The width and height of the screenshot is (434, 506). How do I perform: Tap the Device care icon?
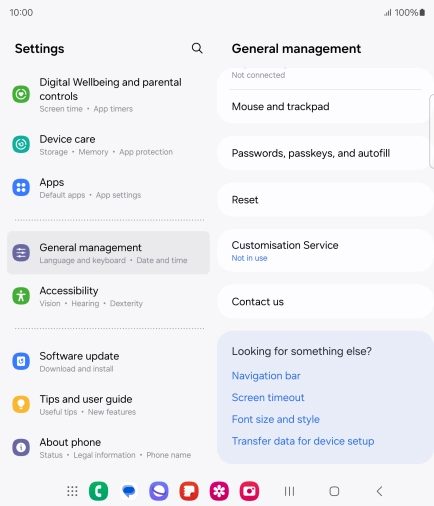click(x=21, y=144)
